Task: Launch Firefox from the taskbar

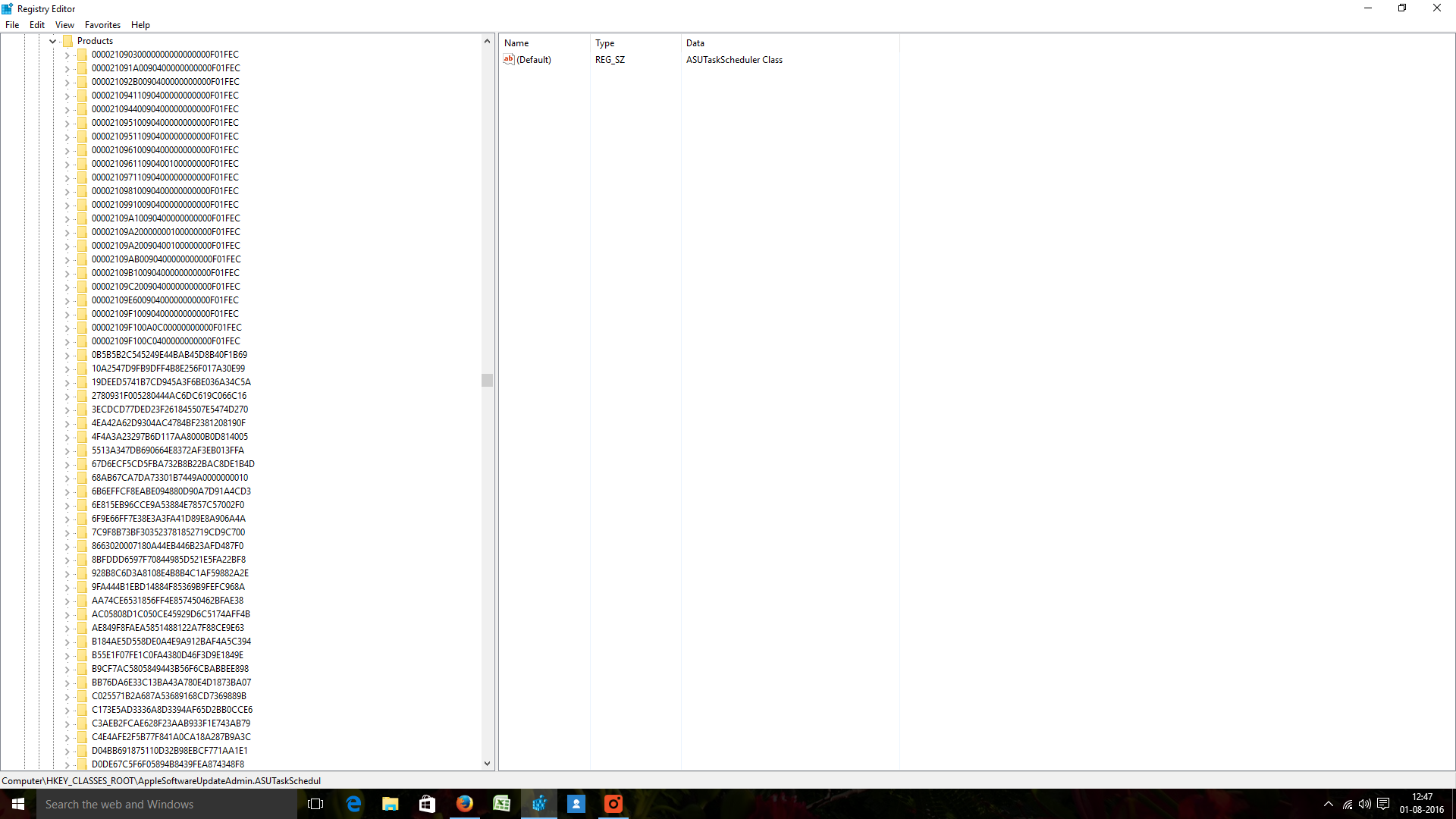Action: [x=464, y=804]
